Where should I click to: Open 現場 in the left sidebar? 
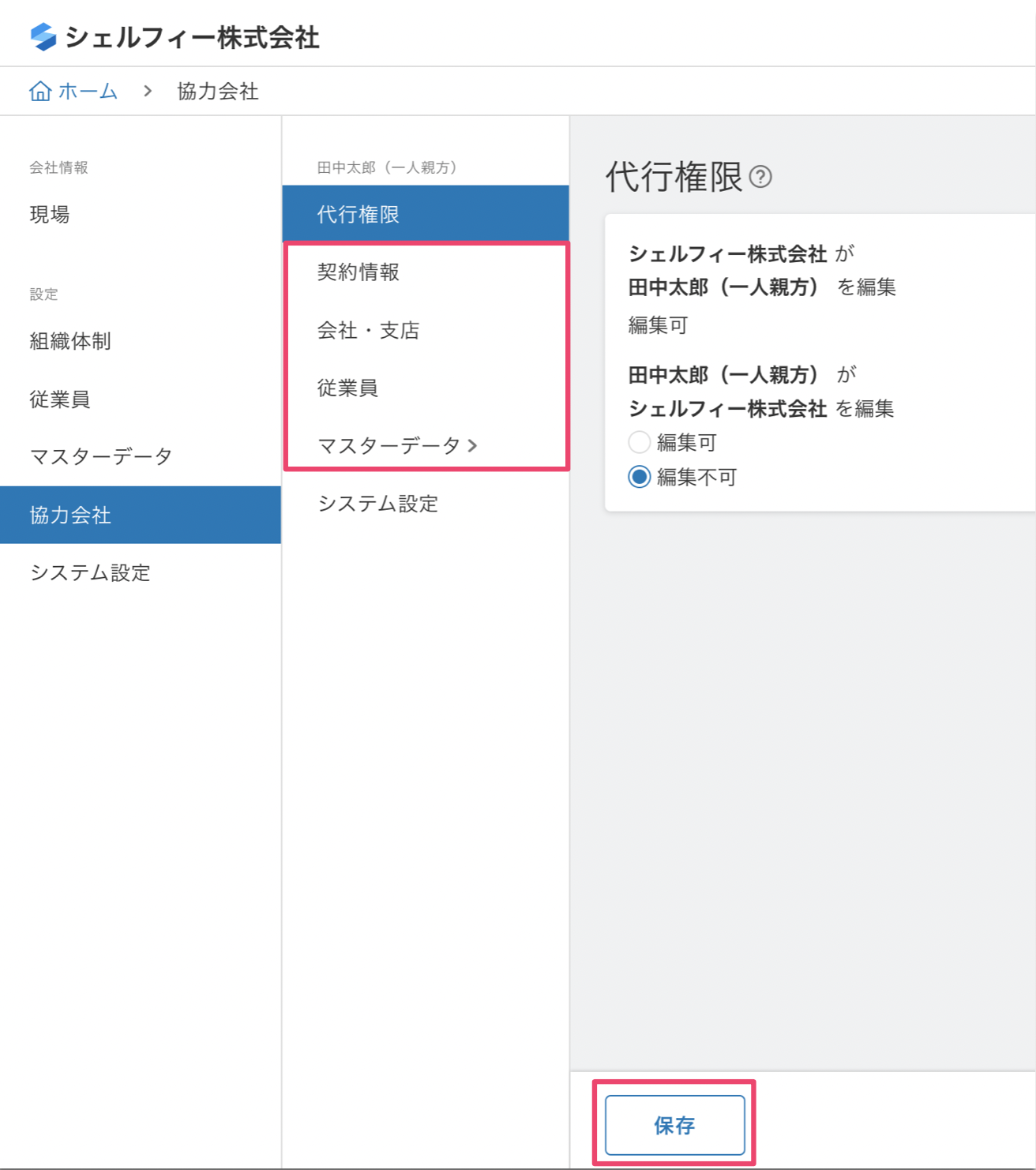pyautogui.click(x=50, y=215)
